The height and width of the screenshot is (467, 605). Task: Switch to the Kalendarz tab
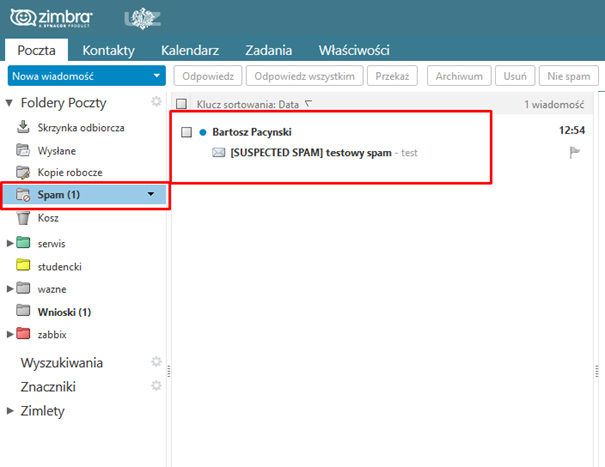[x=197, y=50]
